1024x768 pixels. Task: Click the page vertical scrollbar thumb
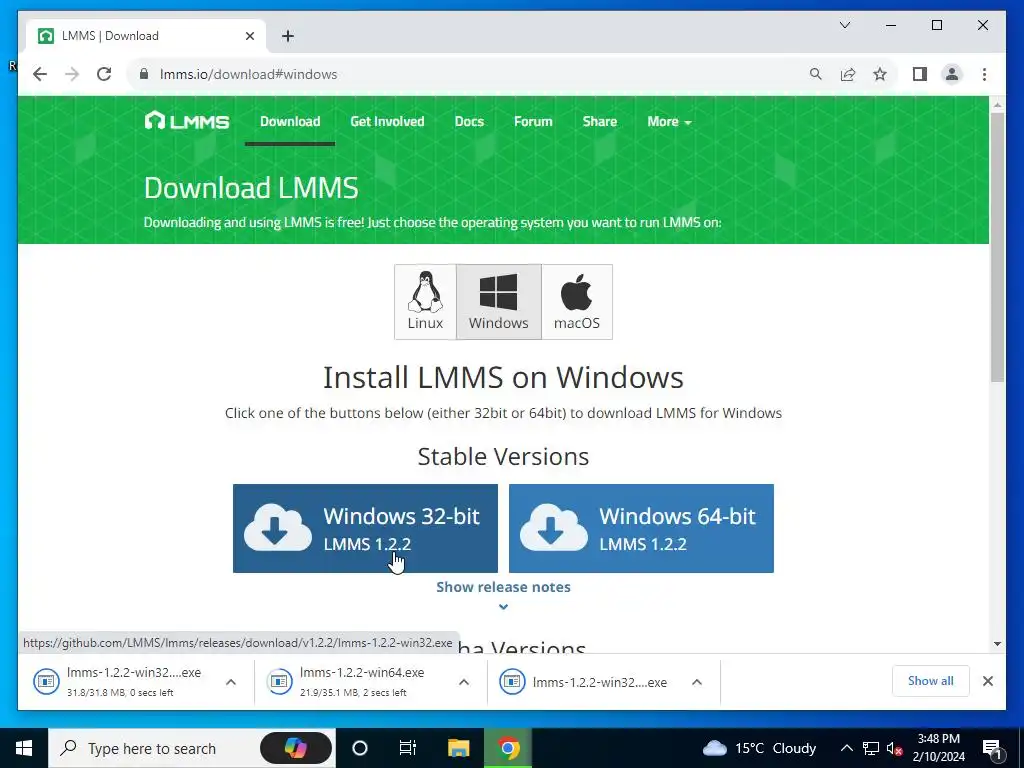click(x=997, y=247)
